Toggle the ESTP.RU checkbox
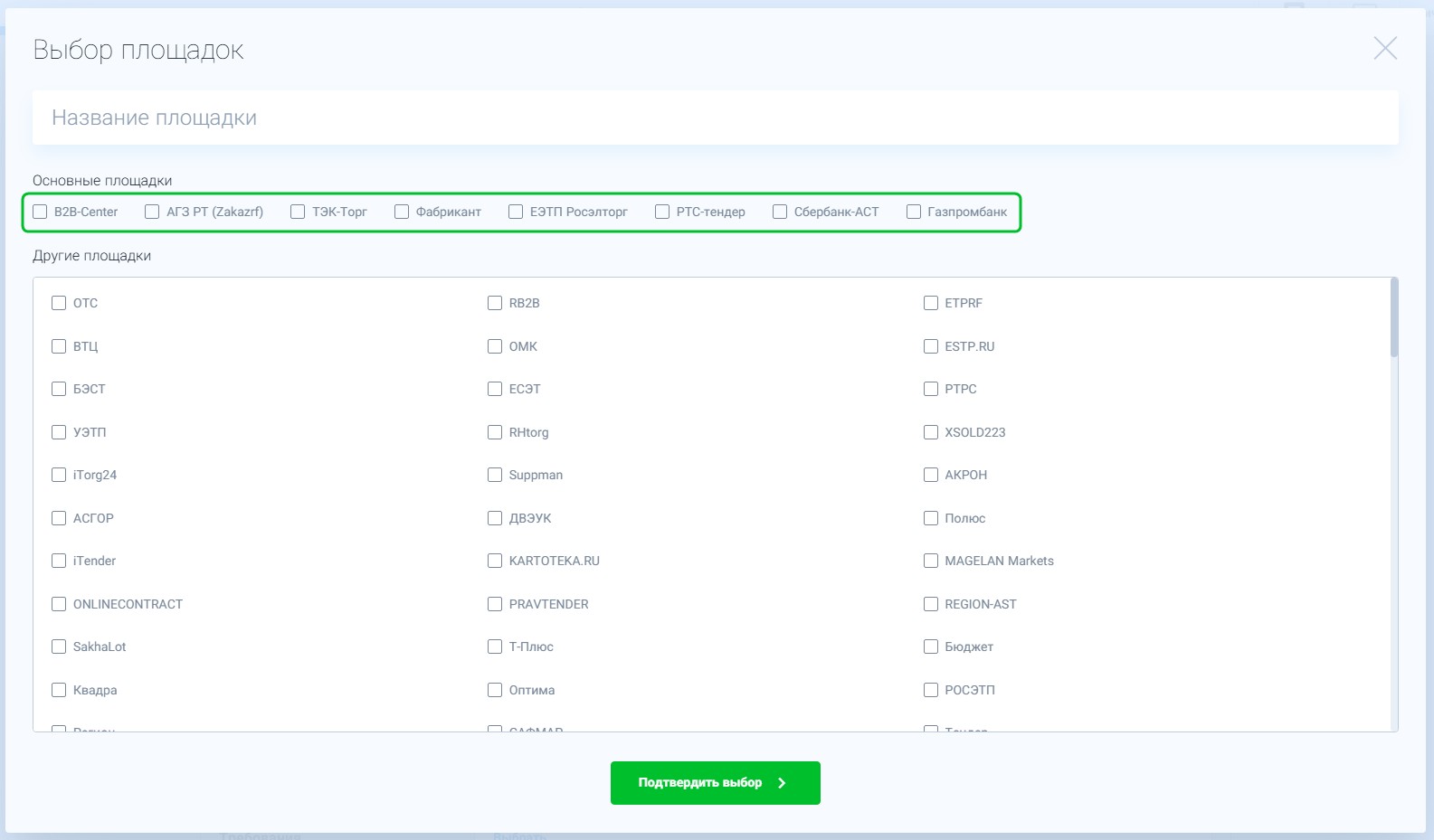This screenshot has width=1434, height=840. [x=931, y=346]
